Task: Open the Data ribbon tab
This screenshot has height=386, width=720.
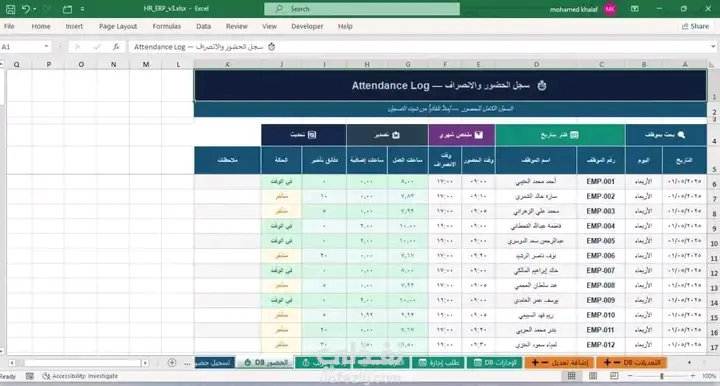Action: pos(203,26)
